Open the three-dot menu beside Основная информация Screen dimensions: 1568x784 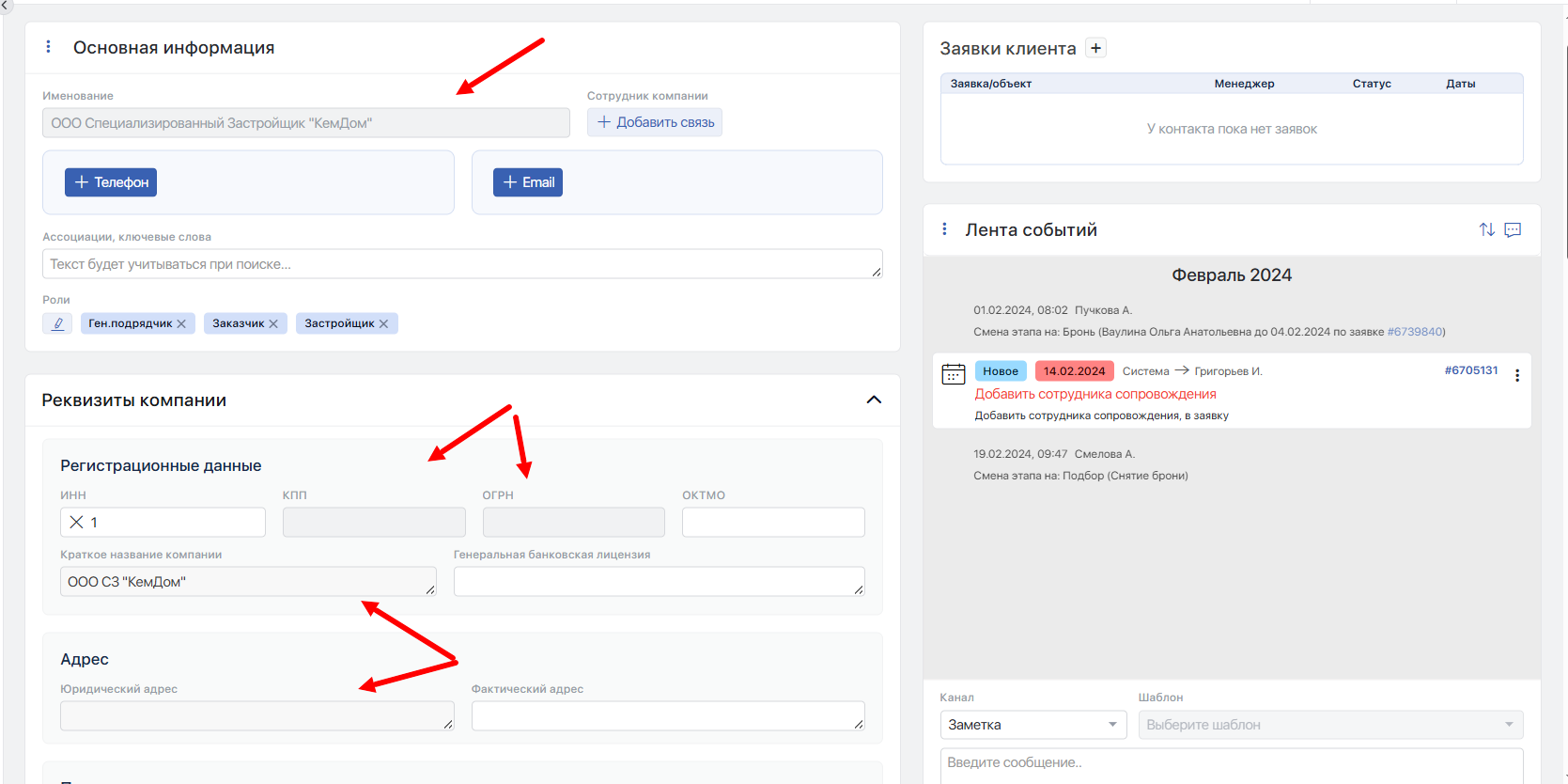49,47
